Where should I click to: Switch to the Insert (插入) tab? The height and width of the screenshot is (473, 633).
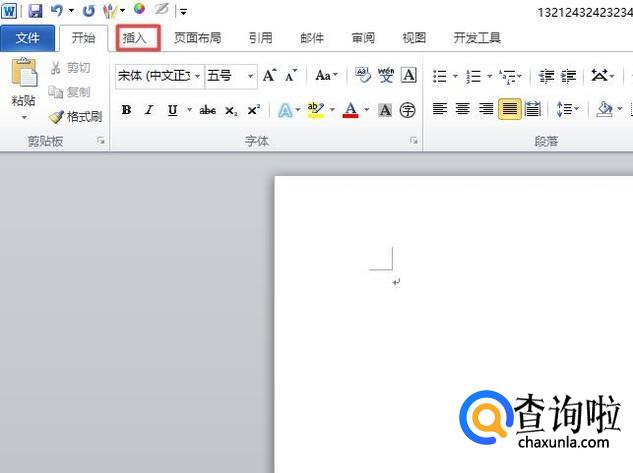(134, 38)
